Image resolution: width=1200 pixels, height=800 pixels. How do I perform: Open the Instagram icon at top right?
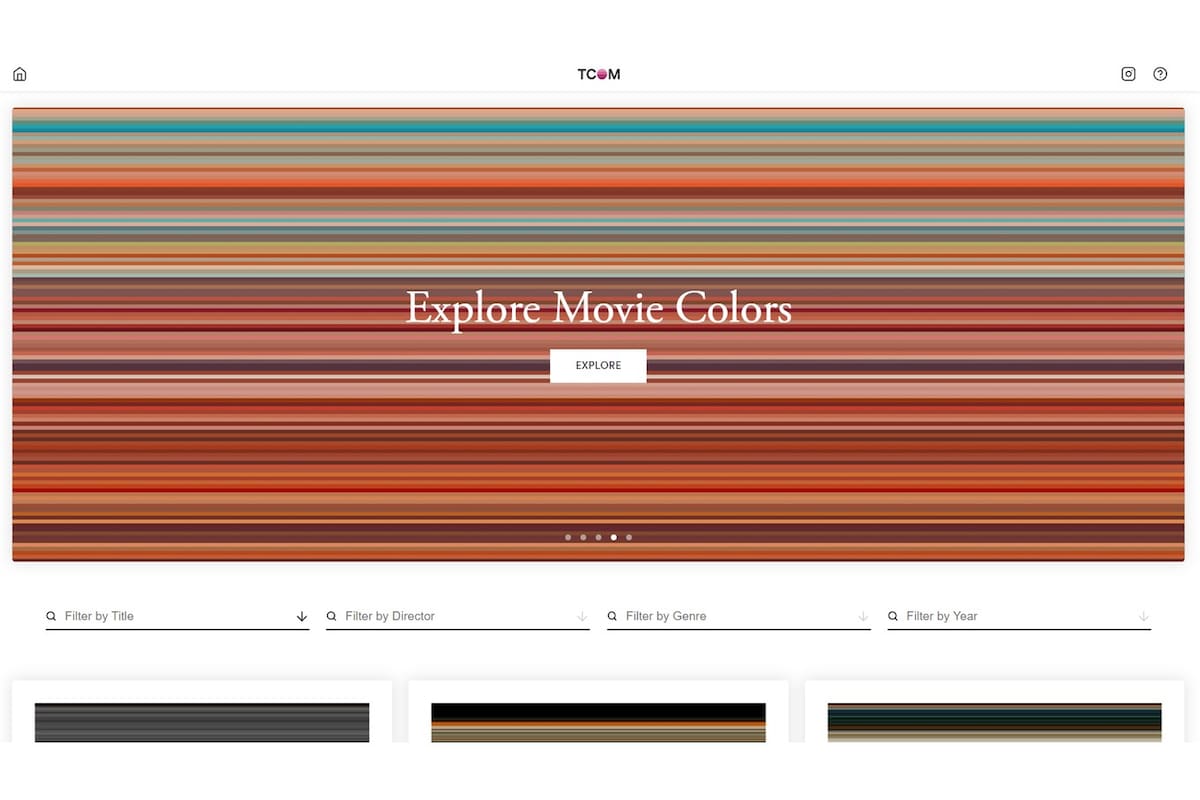pos(1128,73)
